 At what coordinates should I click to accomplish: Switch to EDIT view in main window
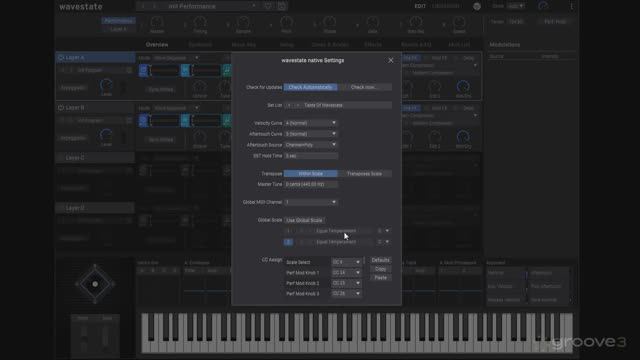click(x=420, y=6)
